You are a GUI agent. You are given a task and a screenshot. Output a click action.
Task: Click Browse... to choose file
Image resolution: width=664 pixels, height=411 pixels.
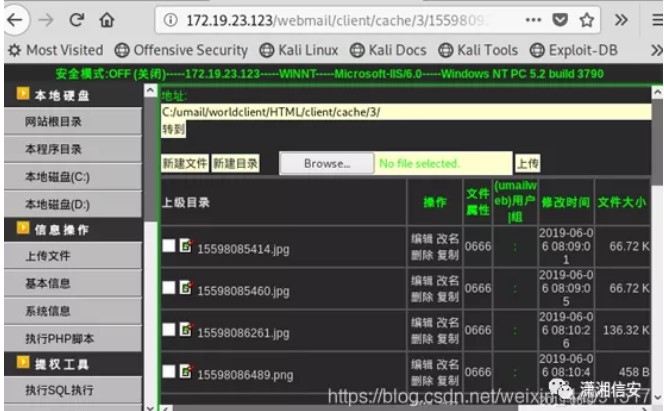pyautogui.click(x=327, y=163)
